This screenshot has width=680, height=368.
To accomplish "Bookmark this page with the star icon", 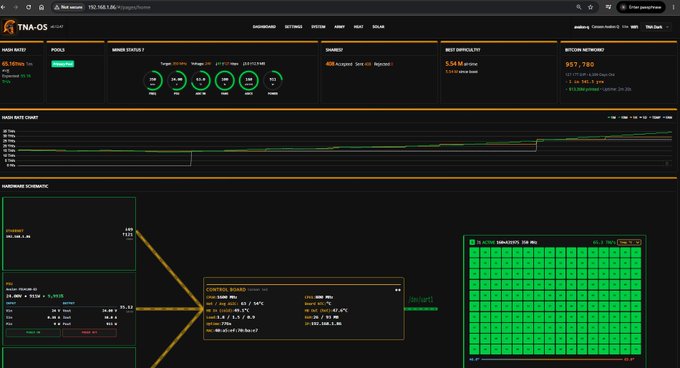I will 590,7.
